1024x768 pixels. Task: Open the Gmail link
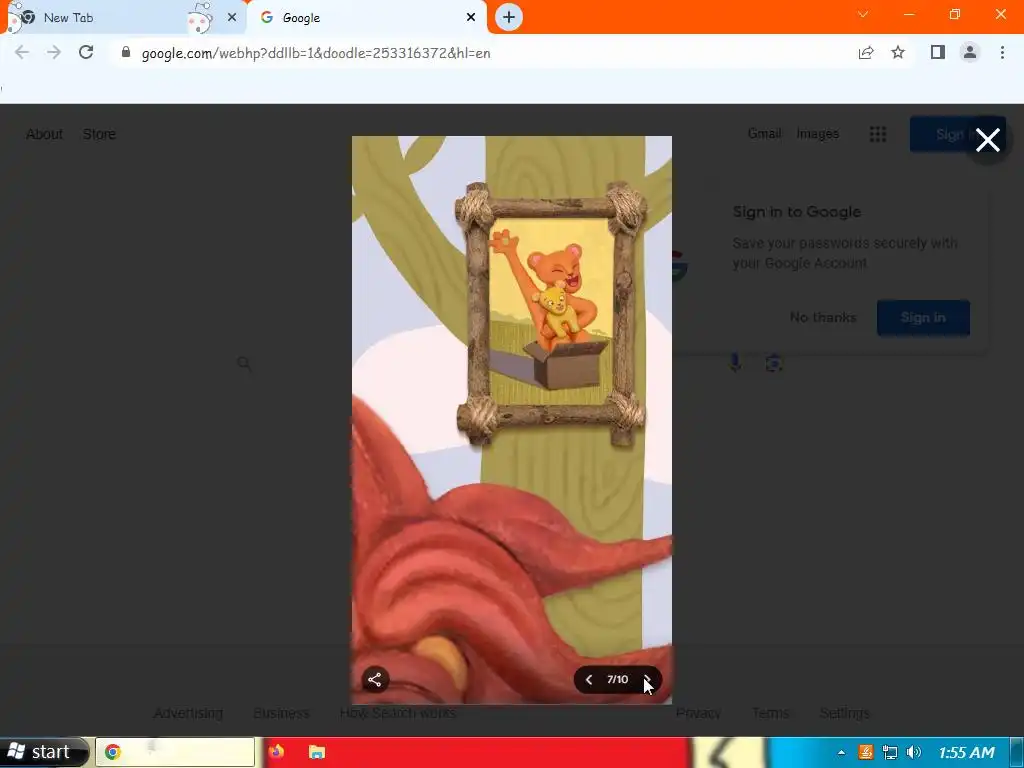765,134
